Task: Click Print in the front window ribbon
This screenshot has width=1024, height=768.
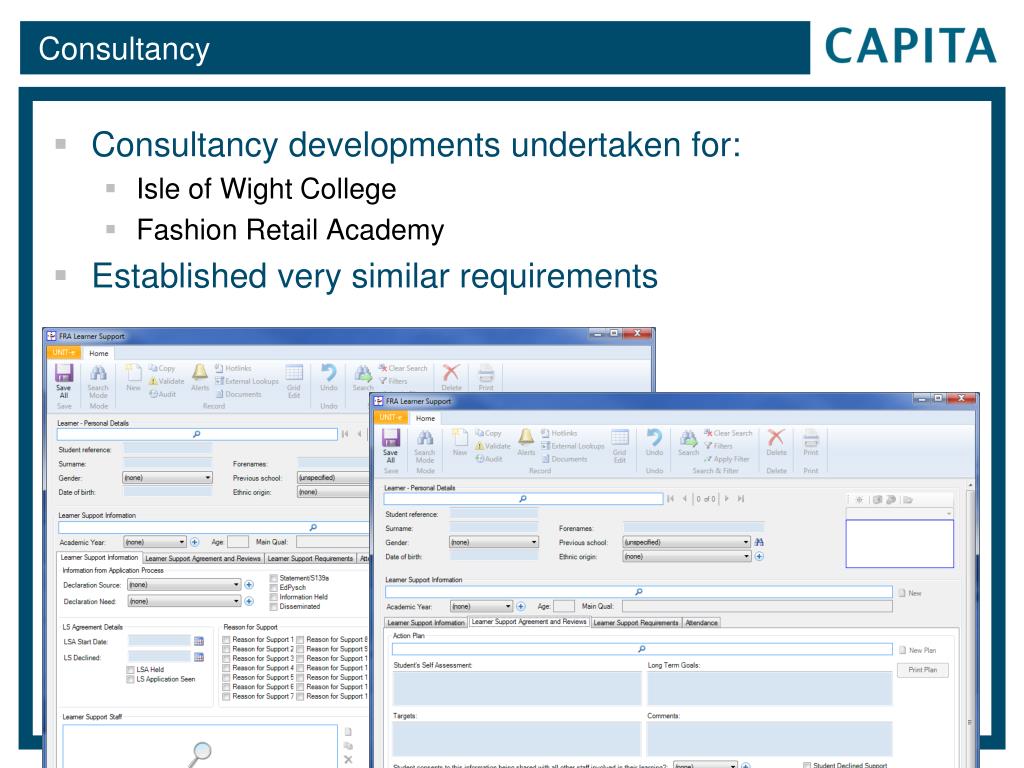Action: click(810, 442)
